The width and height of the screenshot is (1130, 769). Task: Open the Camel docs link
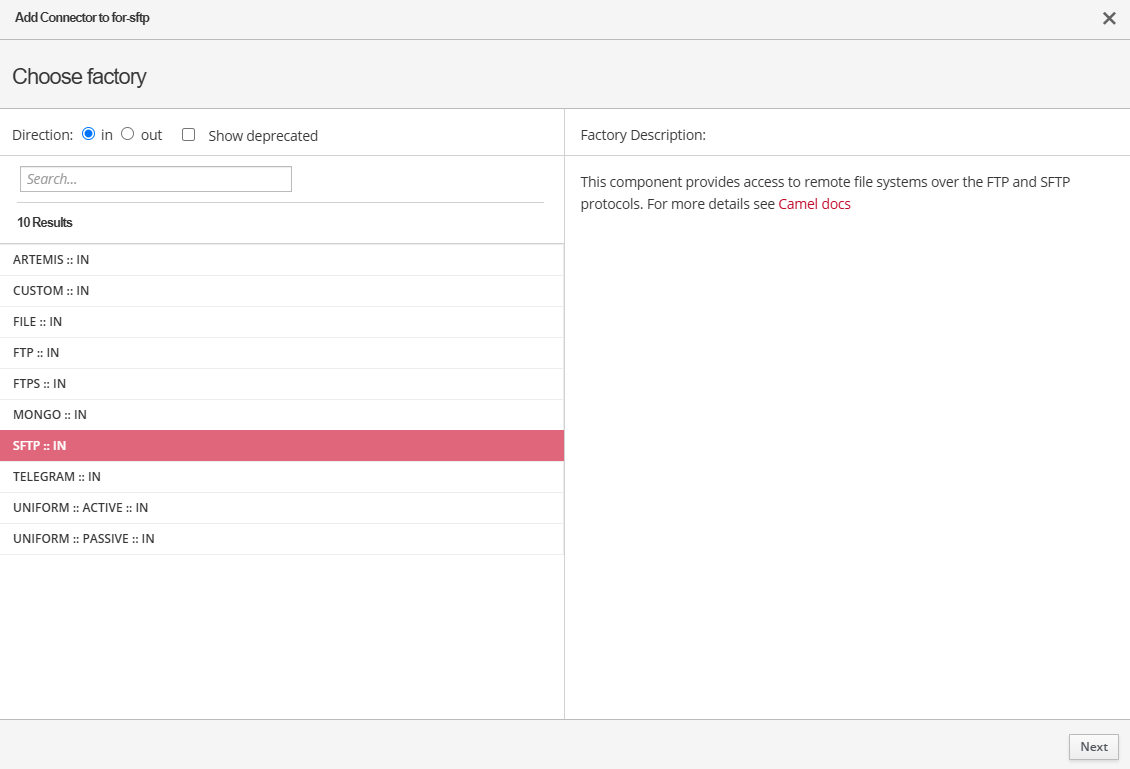click(x=814, y=204)
